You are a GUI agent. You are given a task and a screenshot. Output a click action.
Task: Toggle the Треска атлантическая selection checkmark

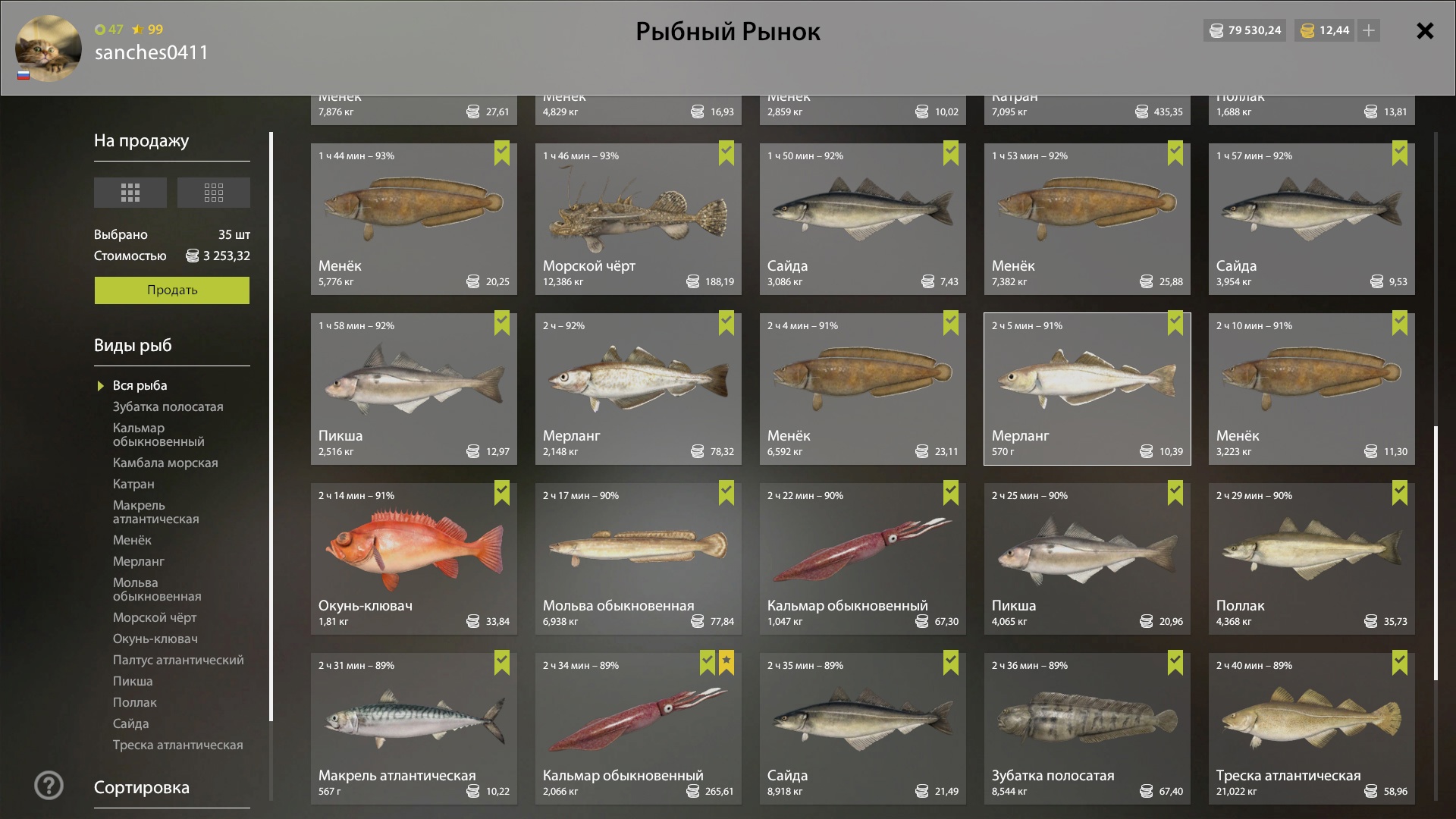pyautogui.click(x=1400, y=662)
